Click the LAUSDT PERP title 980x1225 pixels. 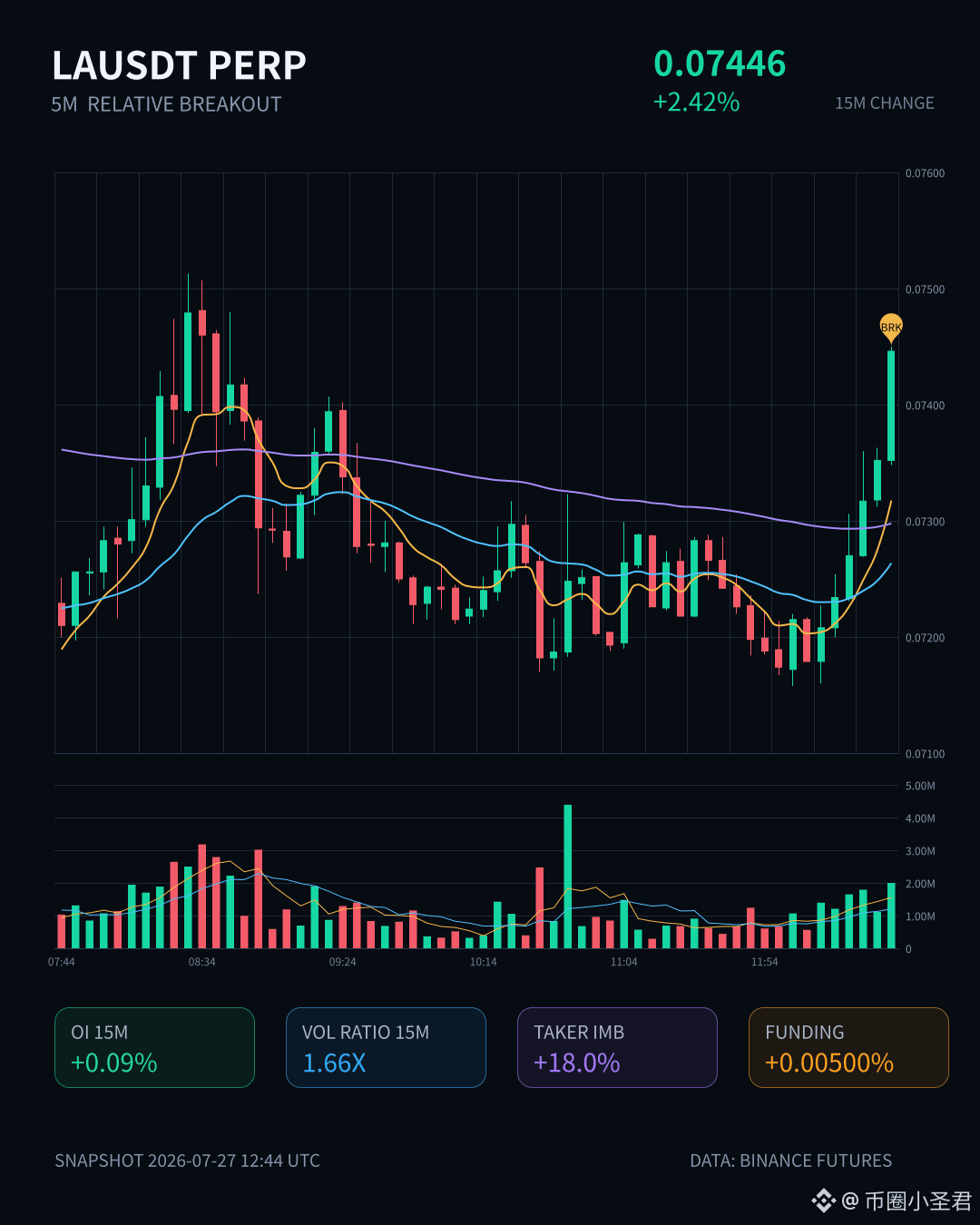point(180,65)
